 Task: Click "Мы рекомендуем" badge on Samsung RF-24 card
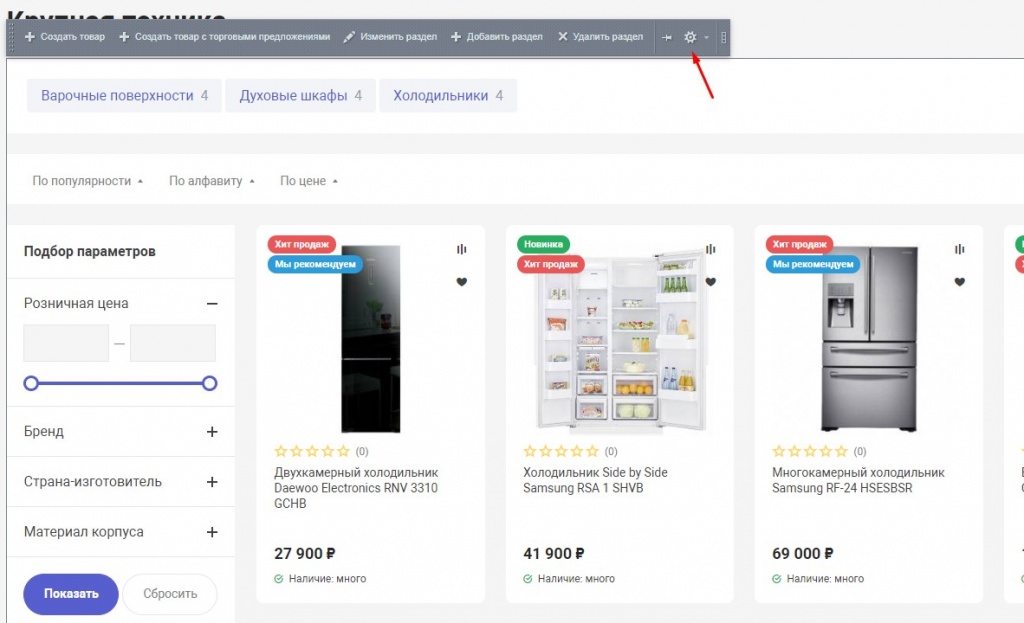click(813, 264)
